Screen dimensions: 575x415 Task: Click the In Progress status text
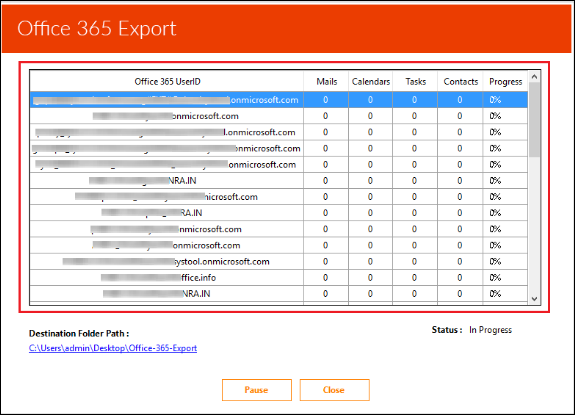click(490, 330)
